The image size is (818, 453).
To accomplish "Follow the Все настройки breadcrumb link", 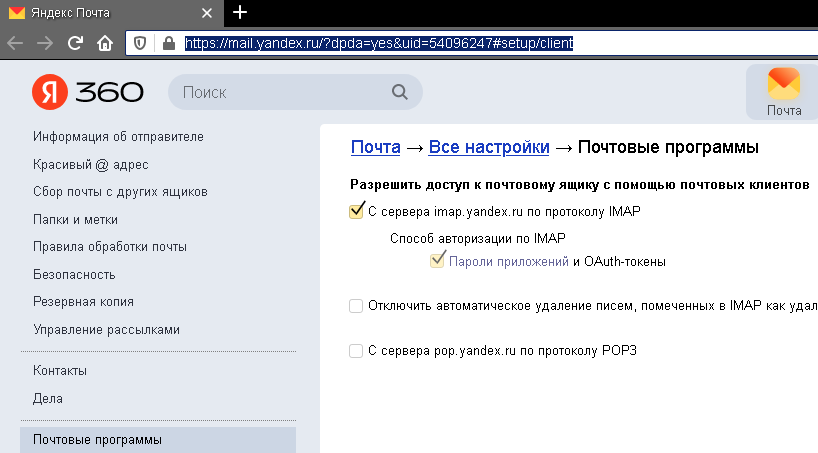I will [x=488, y=147].
